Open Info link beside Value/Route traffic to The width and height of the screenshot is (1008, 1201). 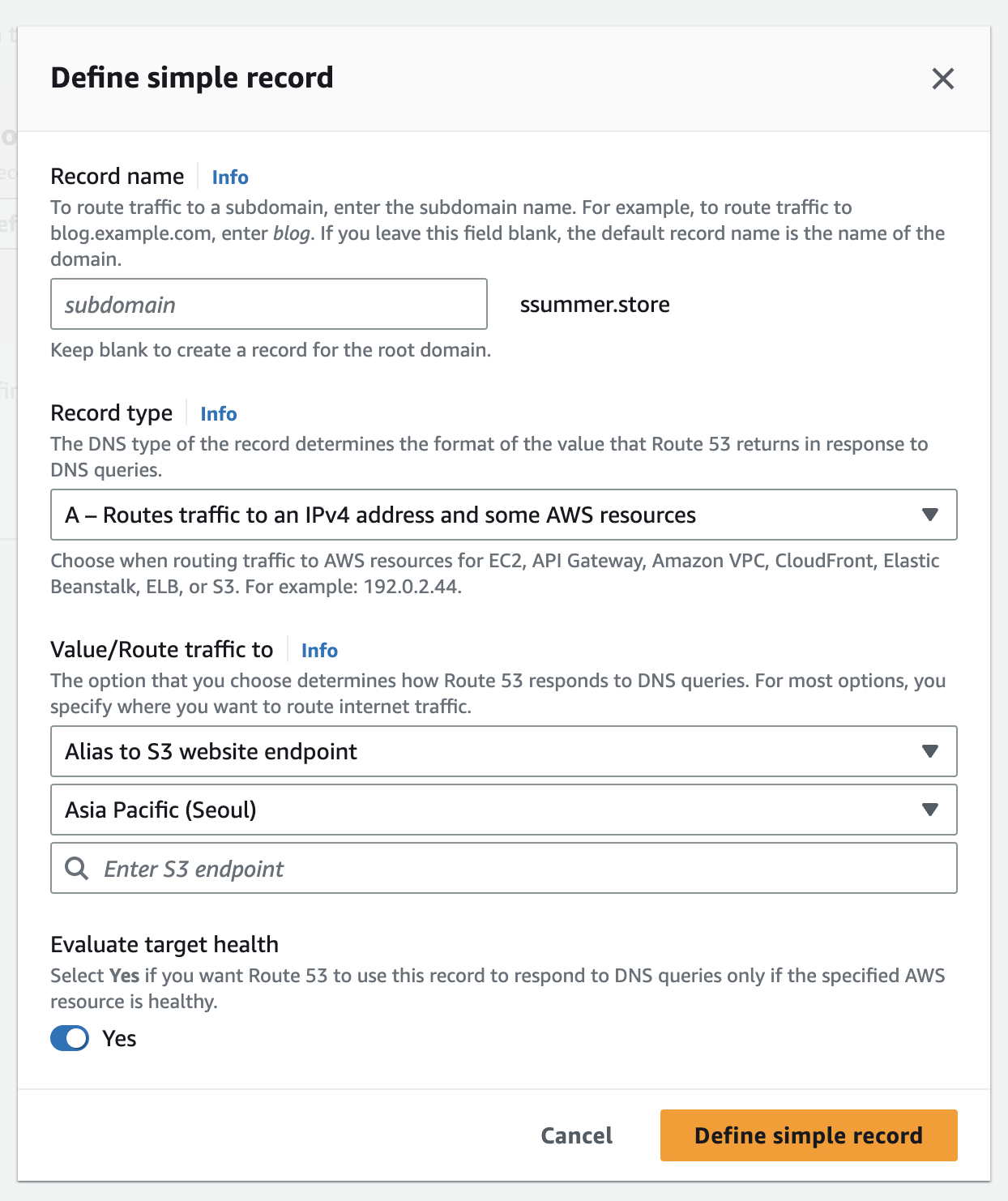[x=319, y=650]
